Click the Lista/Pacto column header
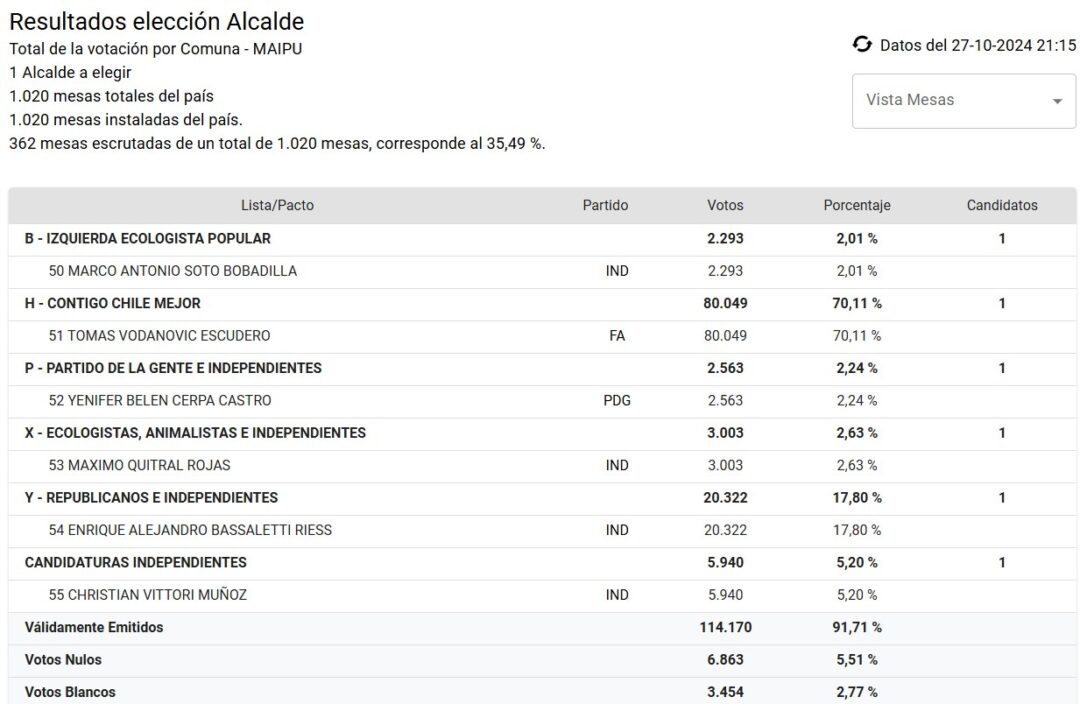The height and width of the screenshot is (704, 1080). [x=277, y=205]
